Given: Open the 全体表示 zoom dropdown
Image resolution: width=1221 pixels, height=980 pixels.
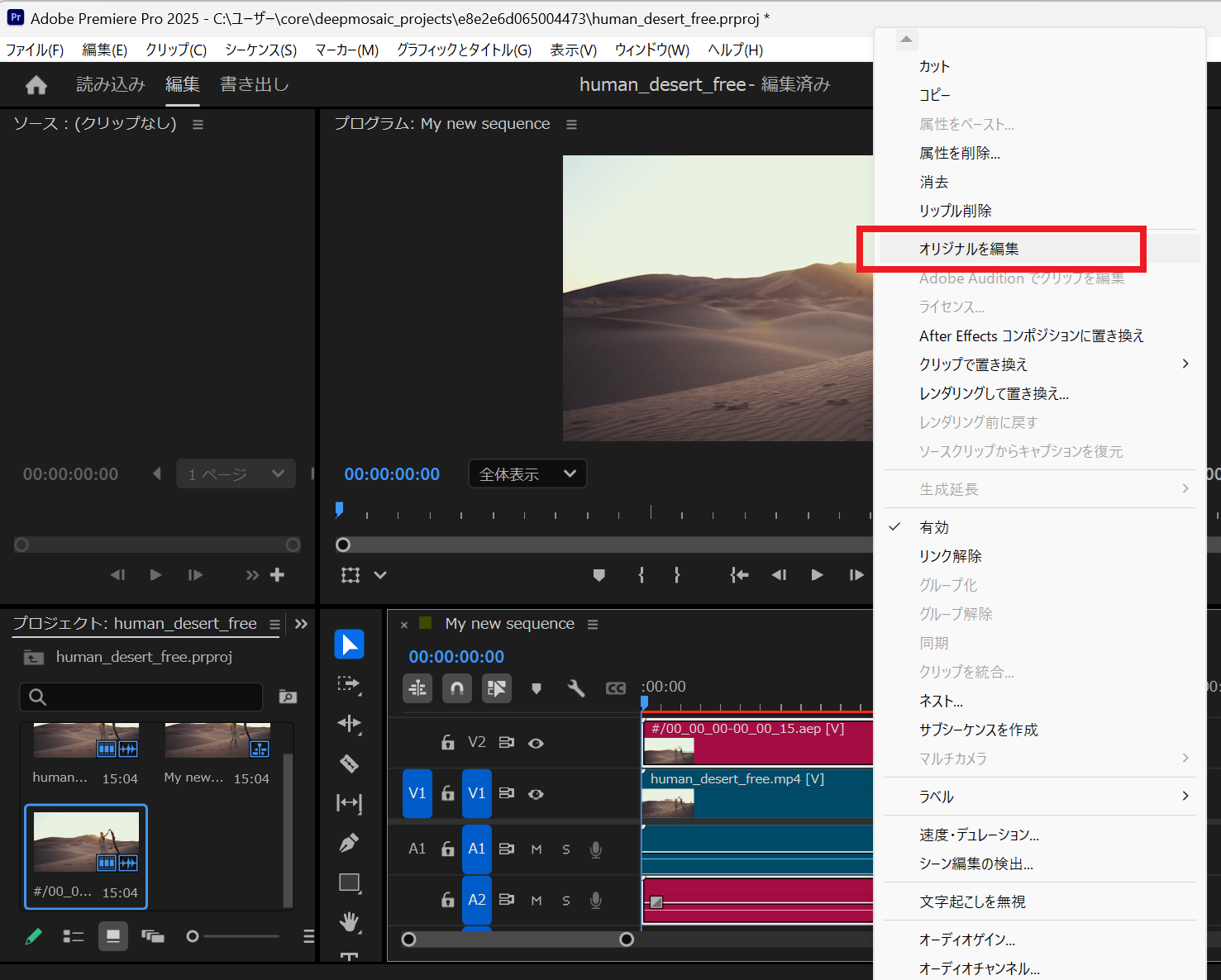Looking at the screenshot, I should [x=527, y=474].
